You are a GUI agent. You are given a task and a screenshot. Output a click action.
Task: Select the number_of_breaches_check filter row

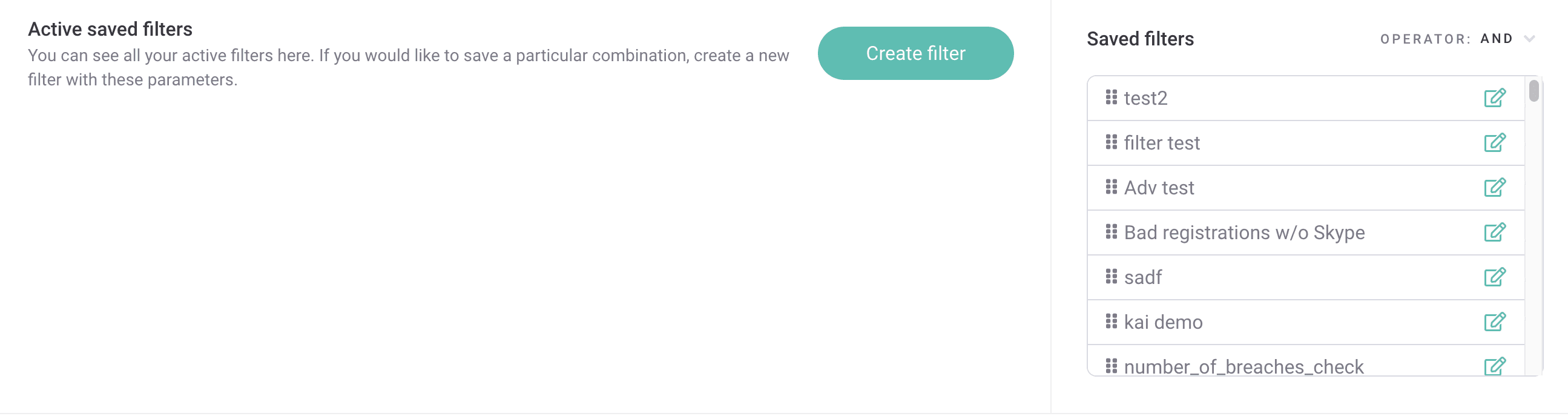coord(1306,360)
